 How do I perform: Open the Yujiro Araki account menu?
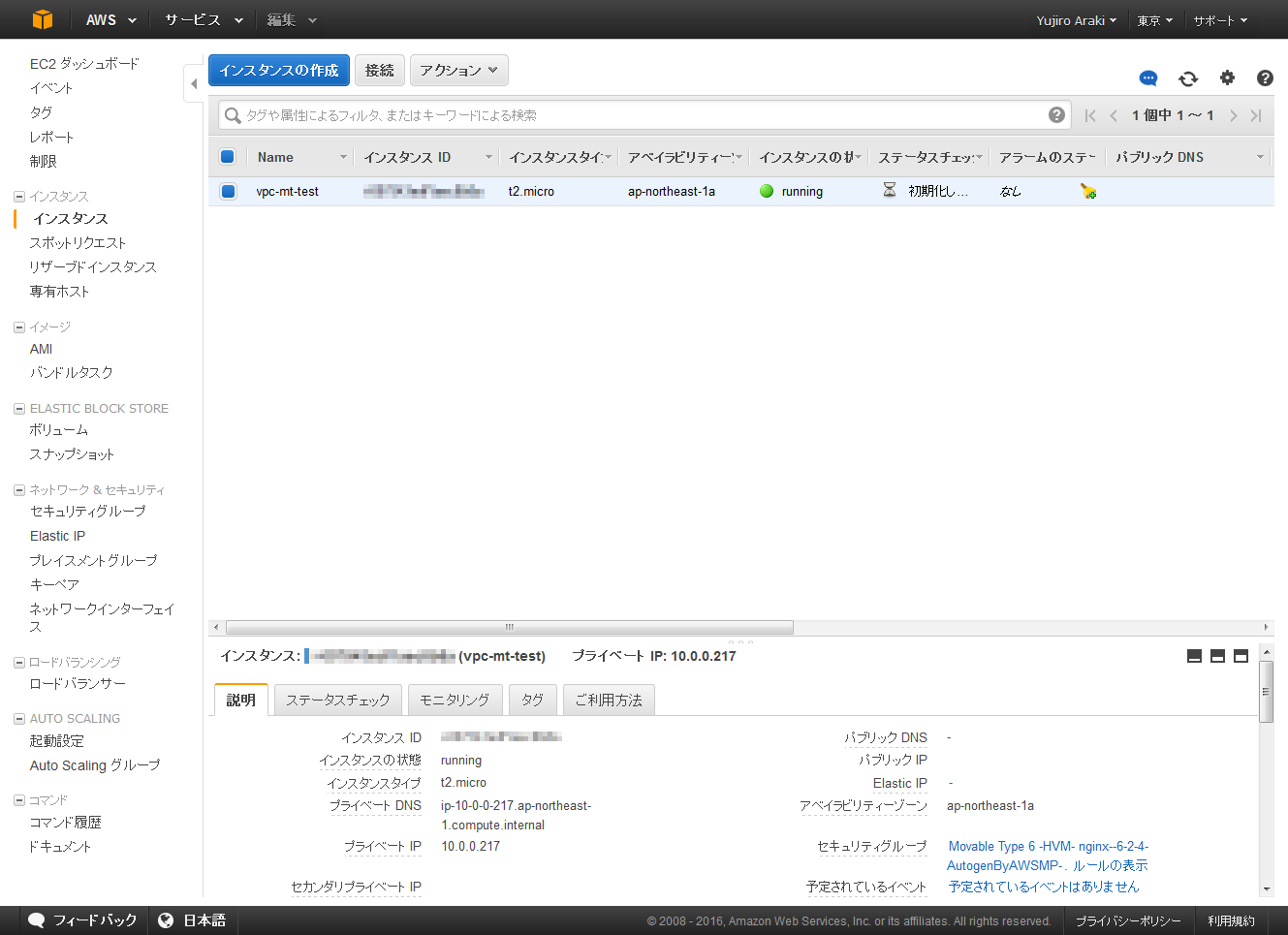pyautogui.click(x=1076, y=20)
